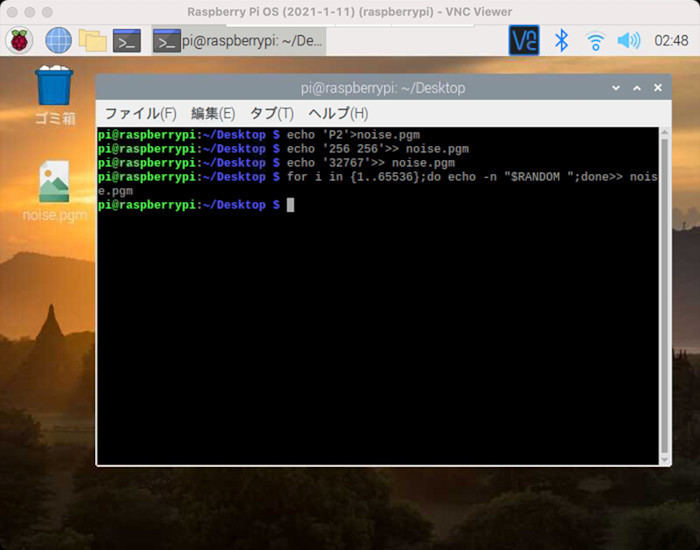Open the タブ(T) menu
The width and height of the screenshot is (700, 550).
pos(271,113)
